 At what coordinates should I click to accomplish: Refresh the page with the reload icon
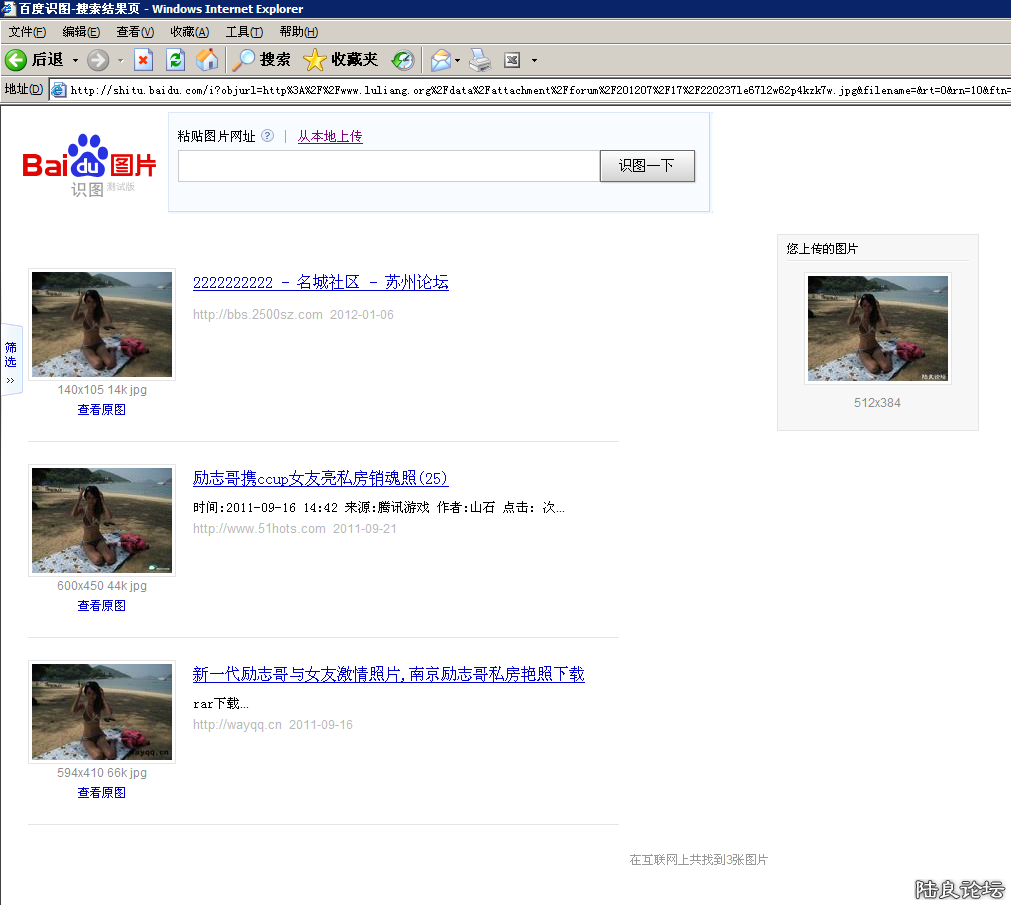(x=174, y=60)
